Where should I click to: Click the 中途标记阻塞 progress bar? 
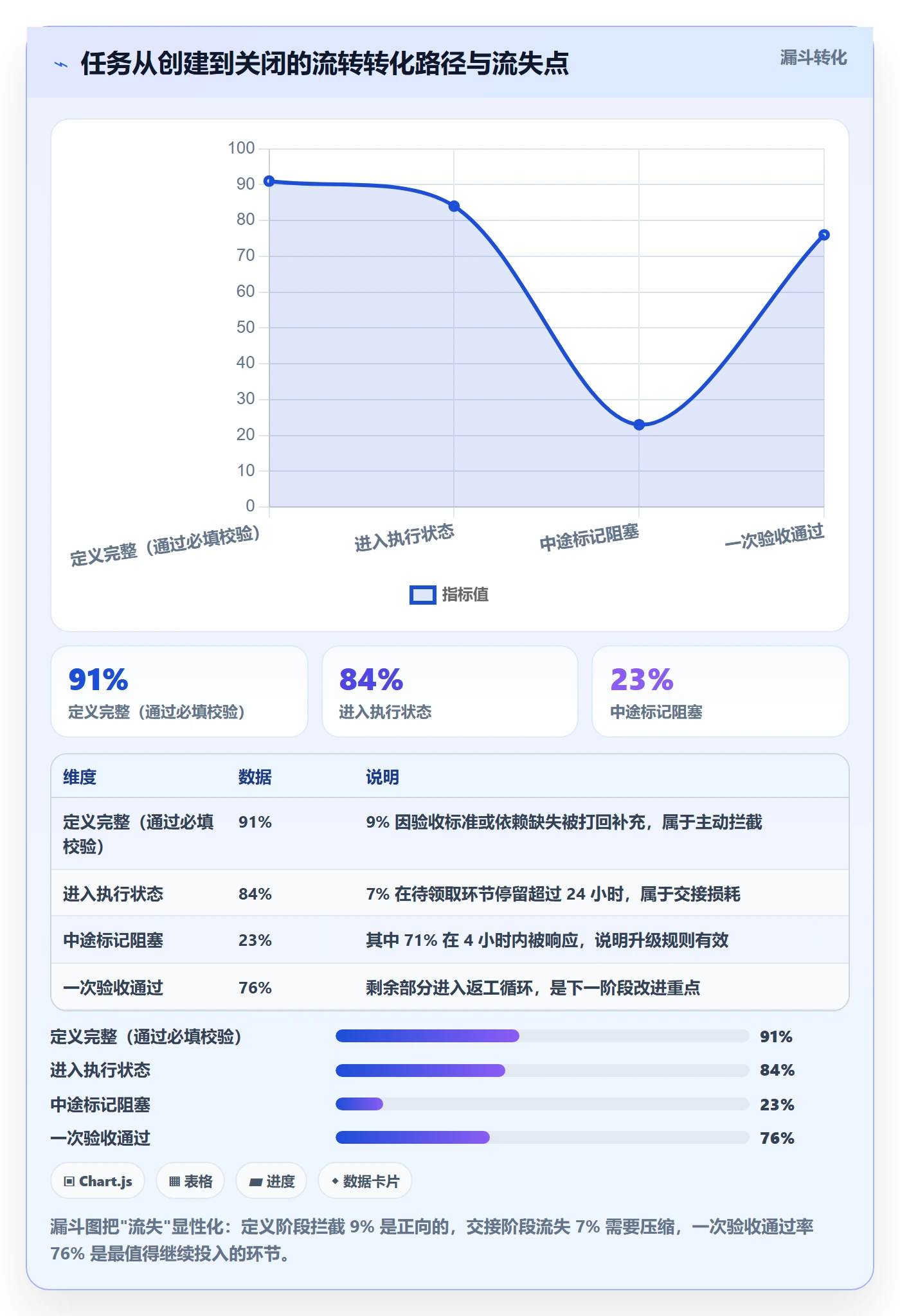[542, 1104]
